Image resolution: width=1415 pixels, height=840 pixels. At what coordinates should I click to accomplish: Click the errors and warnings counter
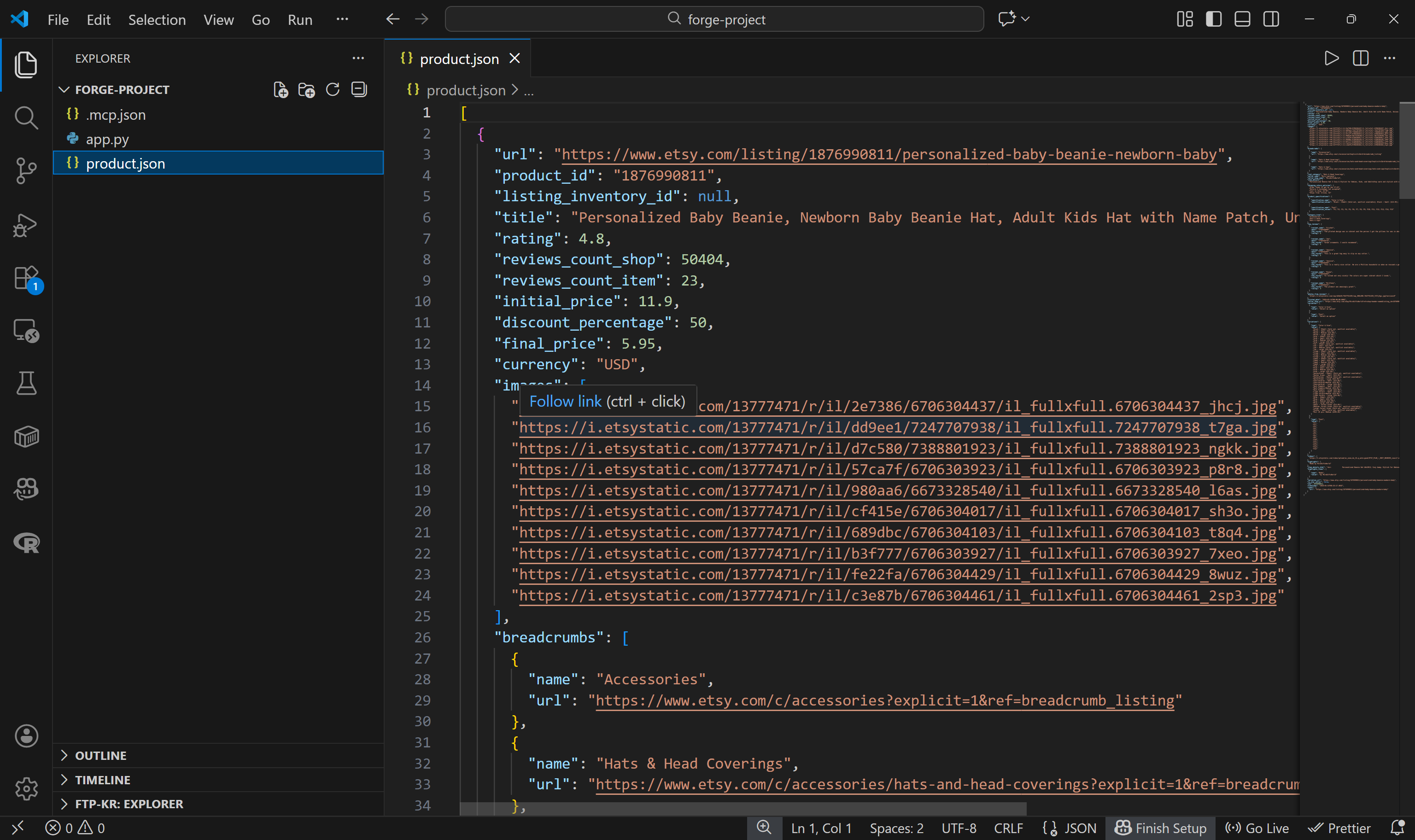point(75,828)
